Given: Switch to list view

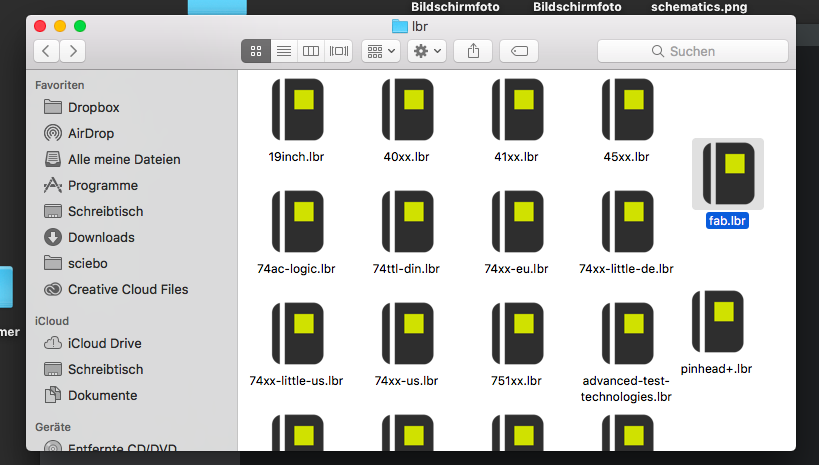Looking at the screenshot, I should coord(284,51).
